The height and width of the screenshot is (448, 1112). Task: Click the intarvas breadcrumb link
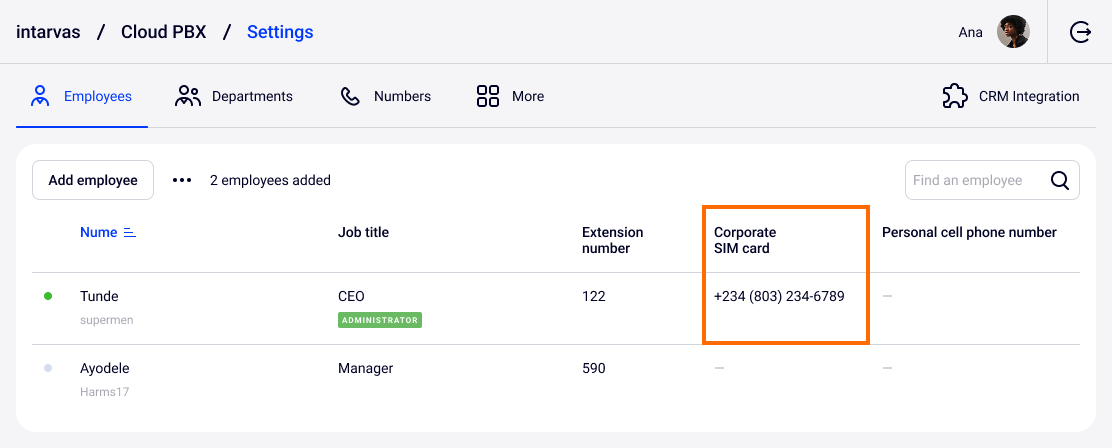coord(46,32)
